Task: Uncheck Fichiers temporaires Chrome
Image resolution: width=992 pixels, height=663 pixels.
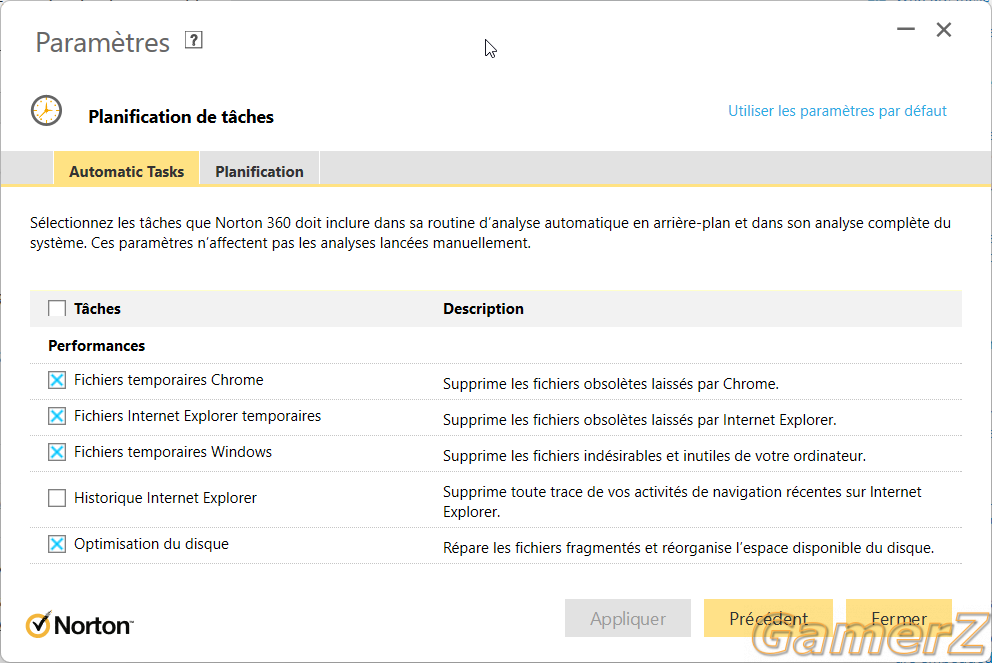Action: click(x=57, y=380)
